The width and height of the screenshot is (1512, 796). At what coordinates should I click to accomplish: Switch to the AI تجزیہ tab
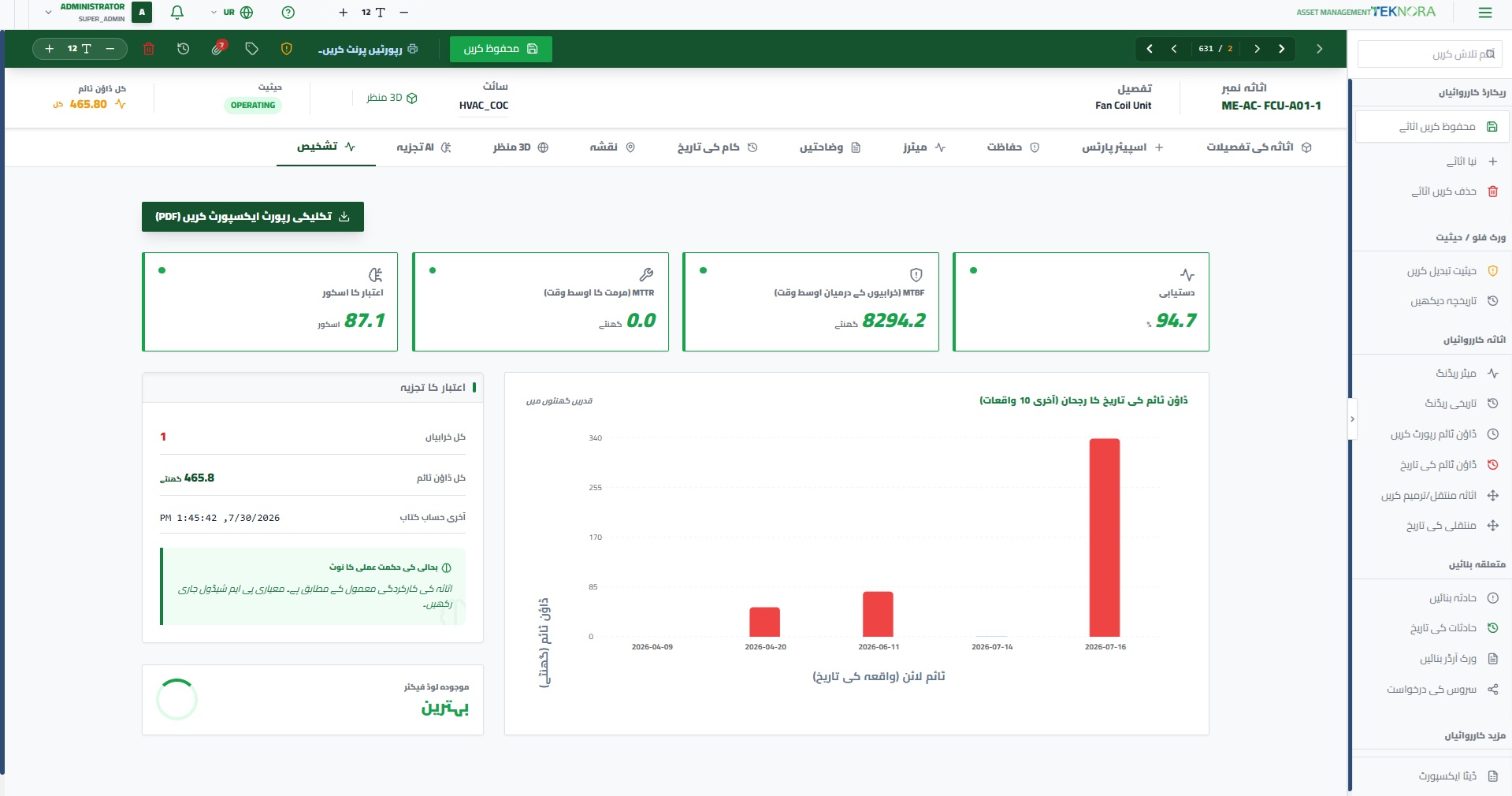pyautogui.click(x=424, y=147)
